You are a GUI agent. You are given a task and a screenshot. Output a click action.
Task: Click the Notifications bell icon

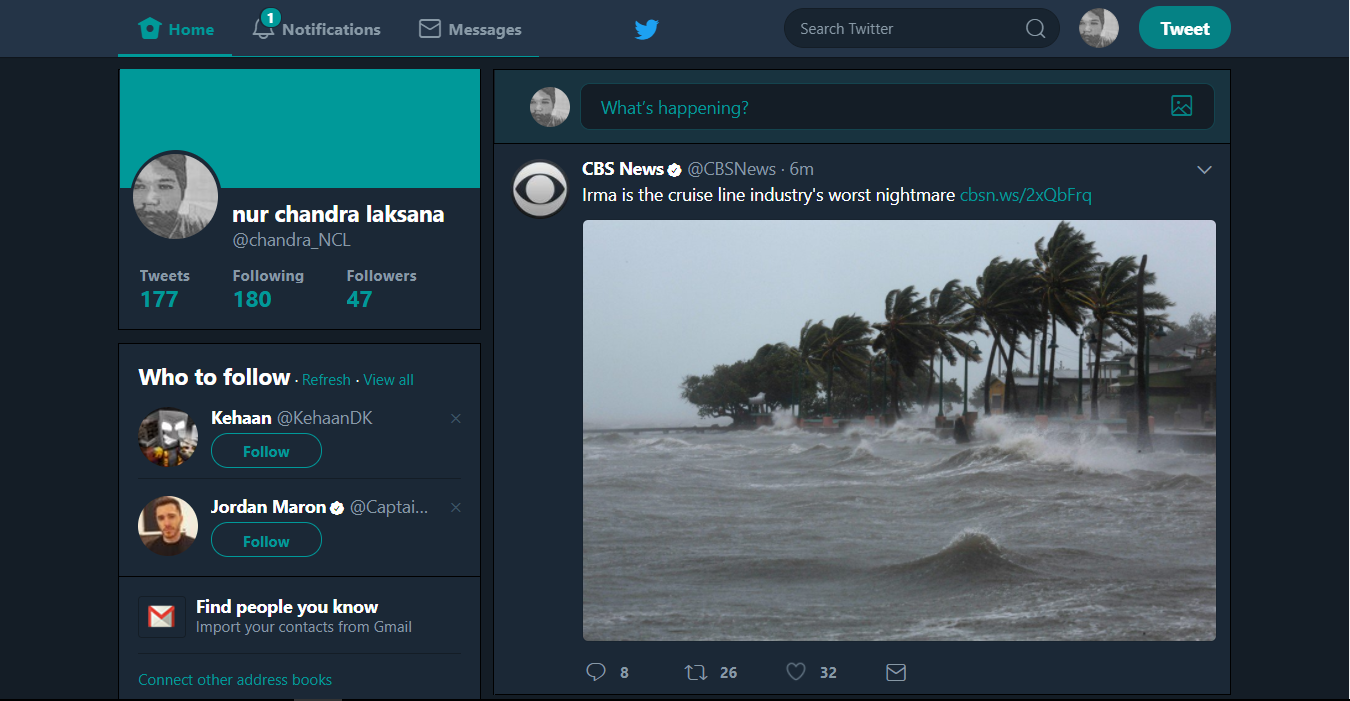point(262,28)
